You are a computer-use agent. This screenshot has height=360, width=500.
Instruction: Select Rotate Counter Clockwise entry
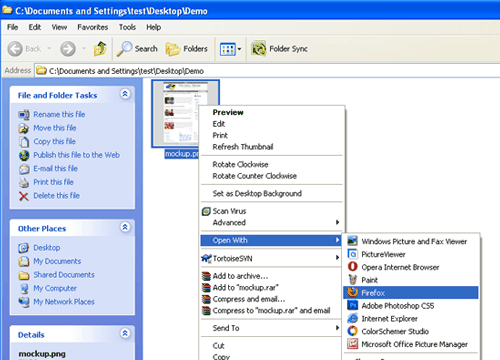[272, 176]
